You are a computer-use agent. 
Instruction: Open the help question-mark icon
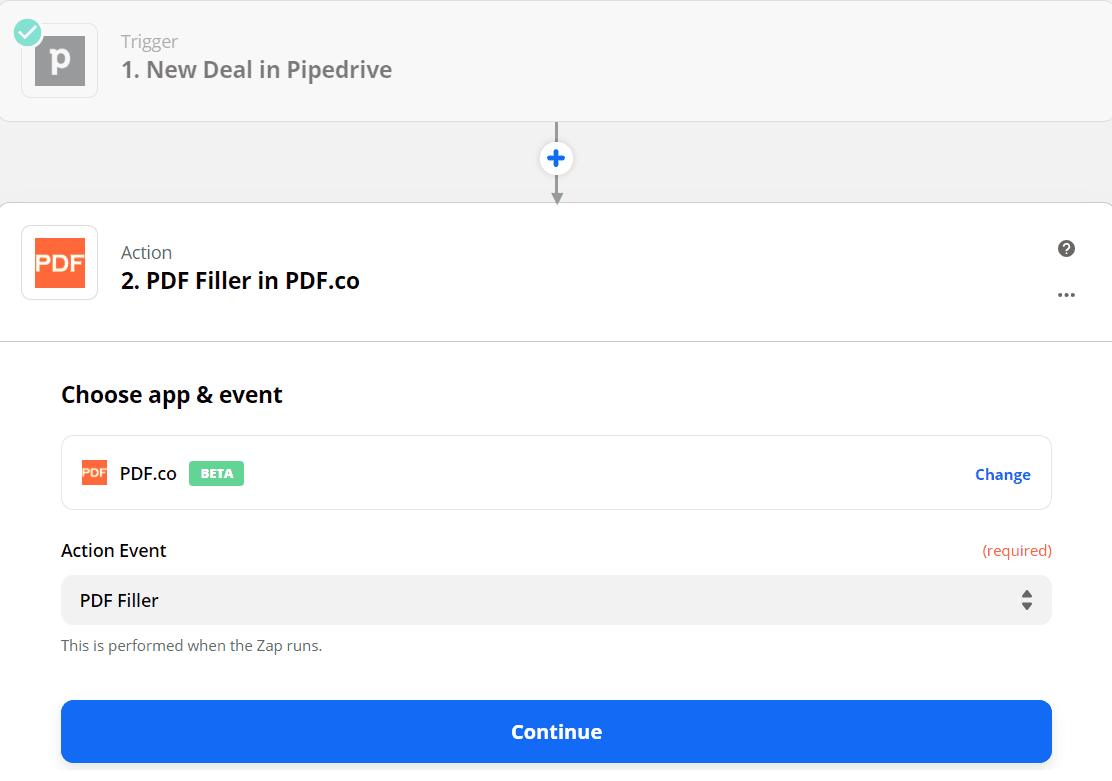[1066, 248]
